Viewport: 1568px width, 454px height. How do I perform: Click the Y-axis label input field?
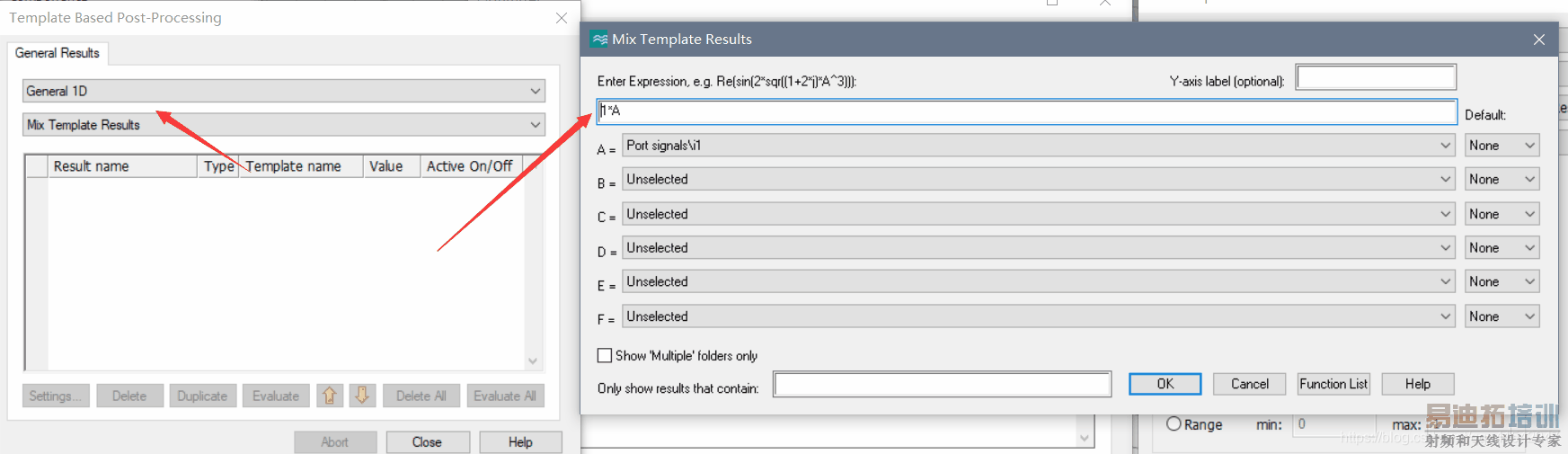(1375, 78)
